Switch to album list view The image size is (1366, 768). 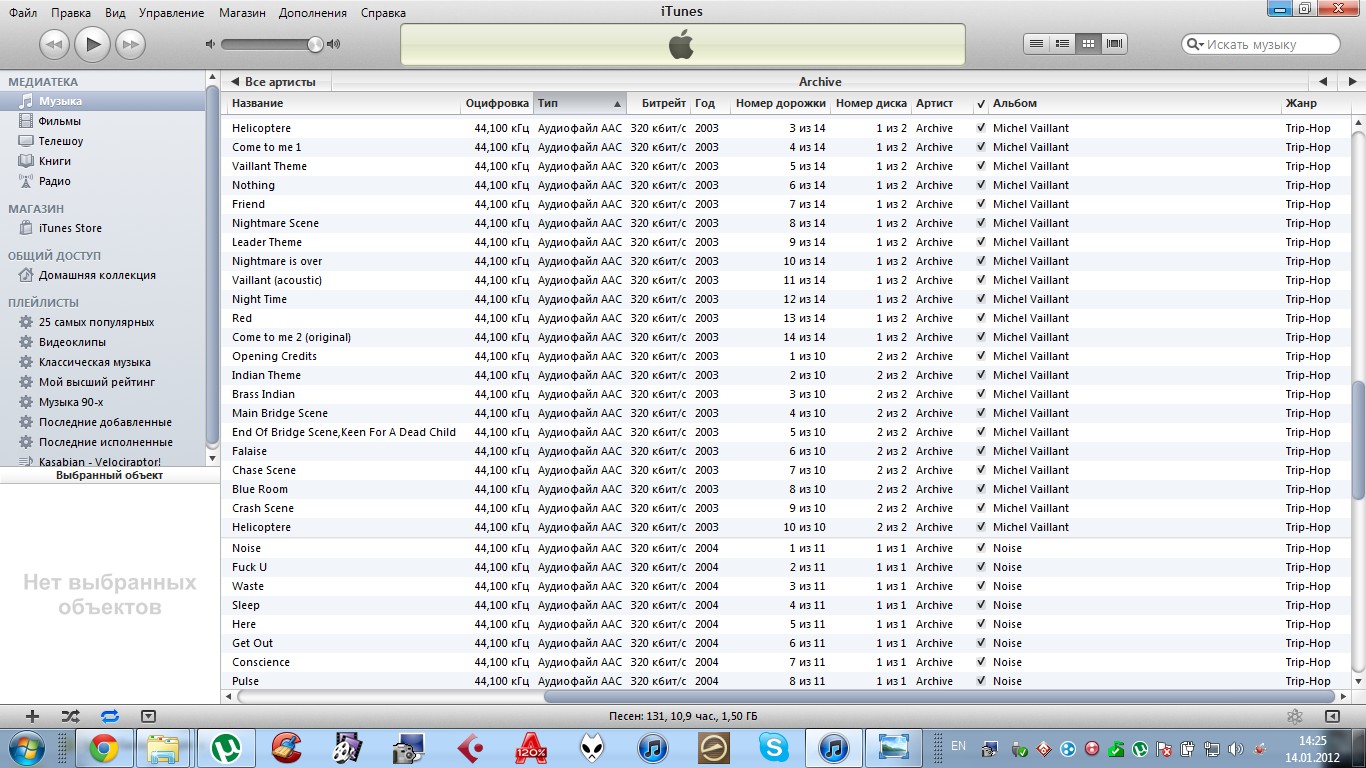point(1063,44)
